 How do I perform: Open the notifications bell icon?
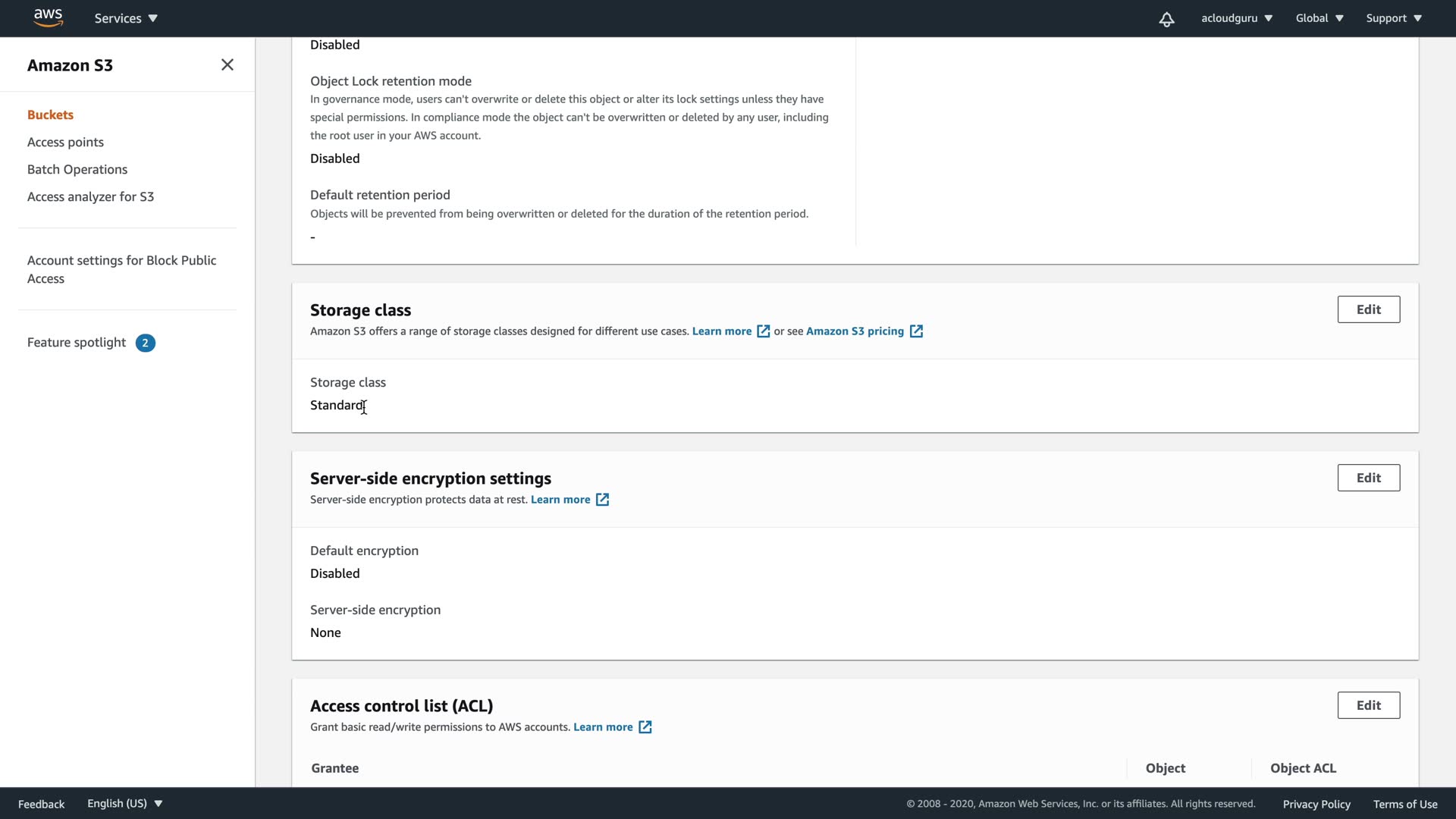click(1166, 19)
